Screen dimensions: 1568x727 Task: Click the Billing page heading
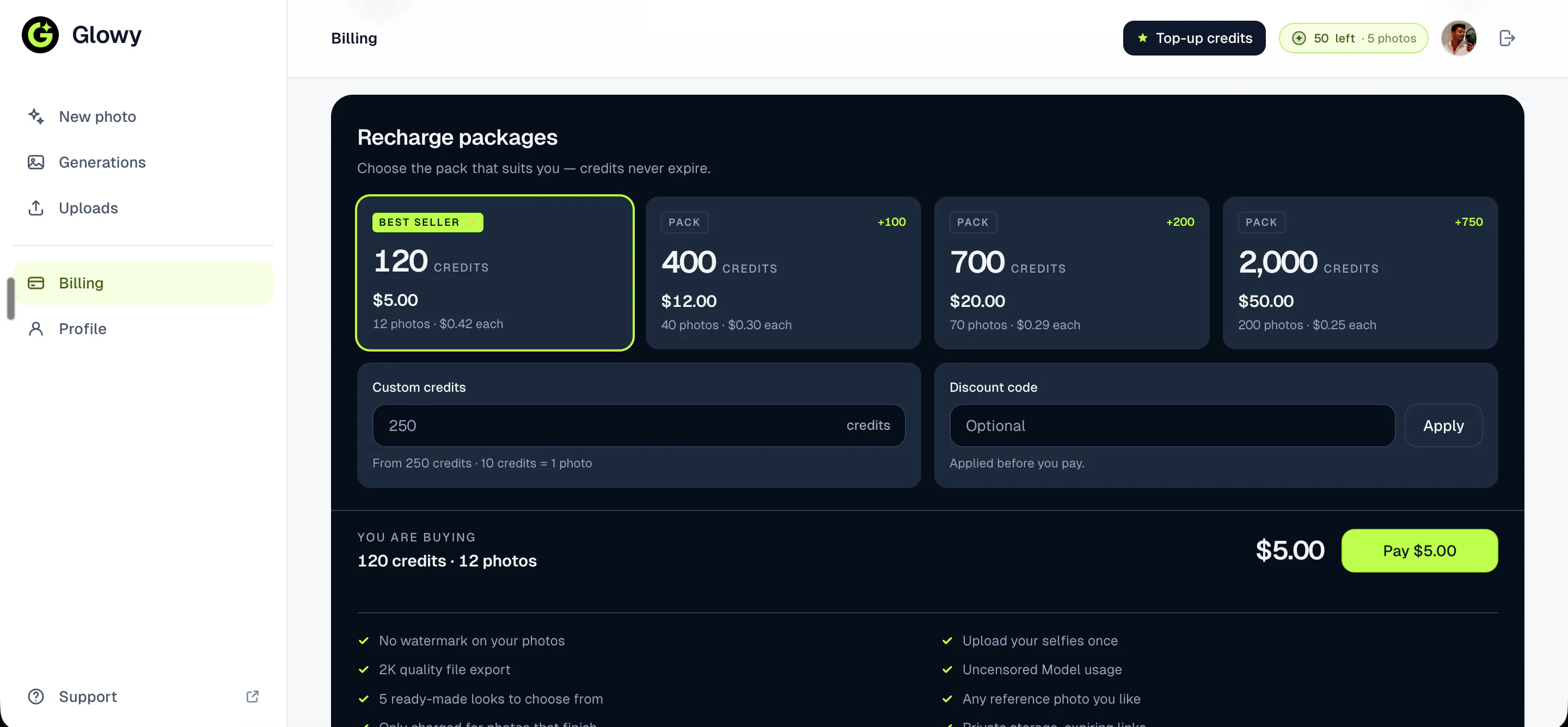pos(354,38)
